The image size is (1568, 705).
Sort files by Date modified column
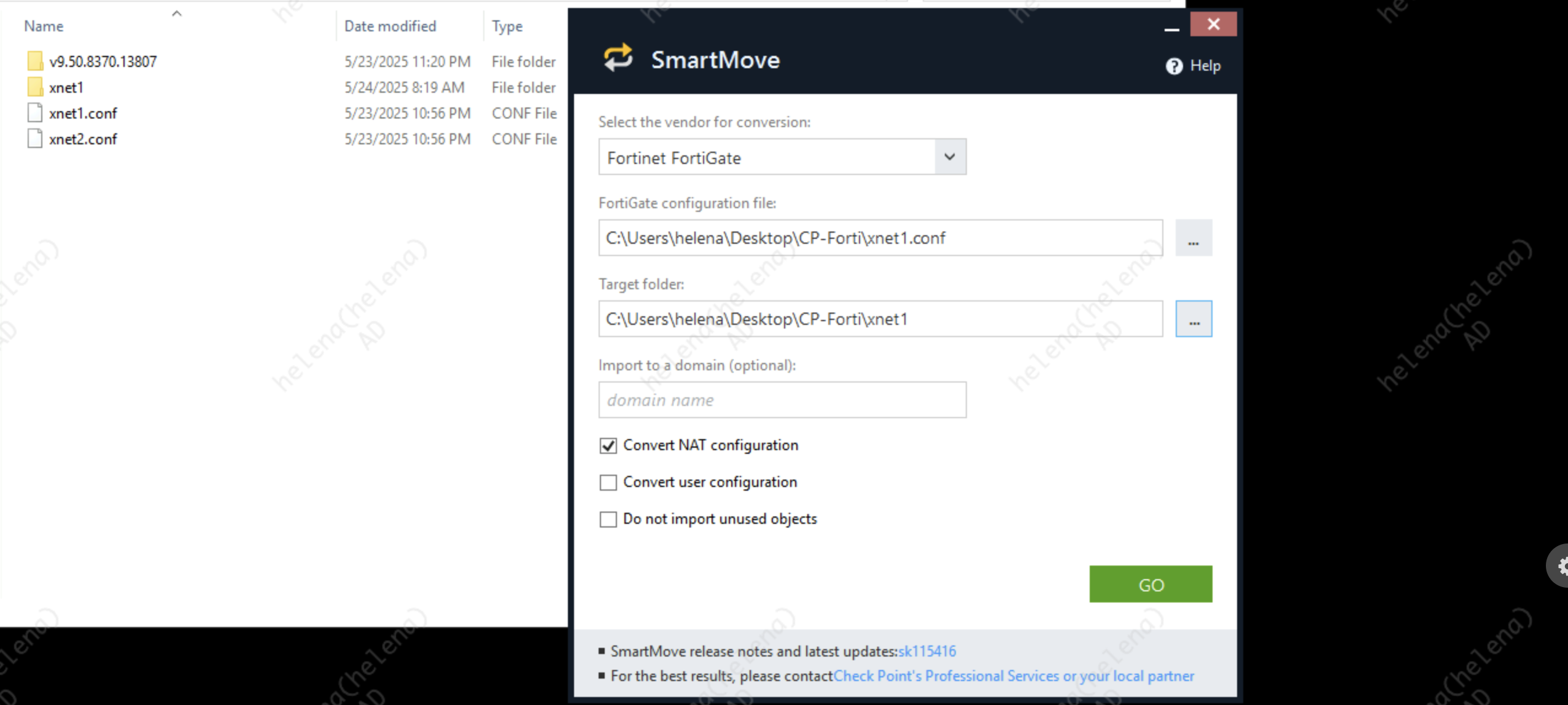[390, 26]
